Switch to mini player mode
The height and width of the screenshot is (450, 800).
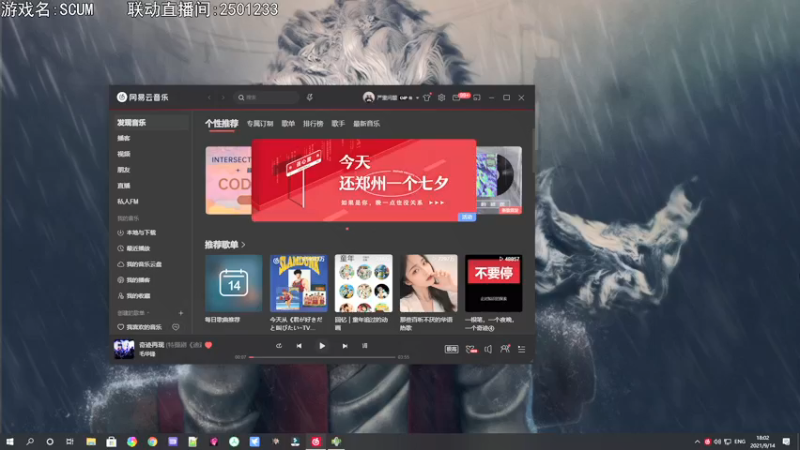[477, 97]
